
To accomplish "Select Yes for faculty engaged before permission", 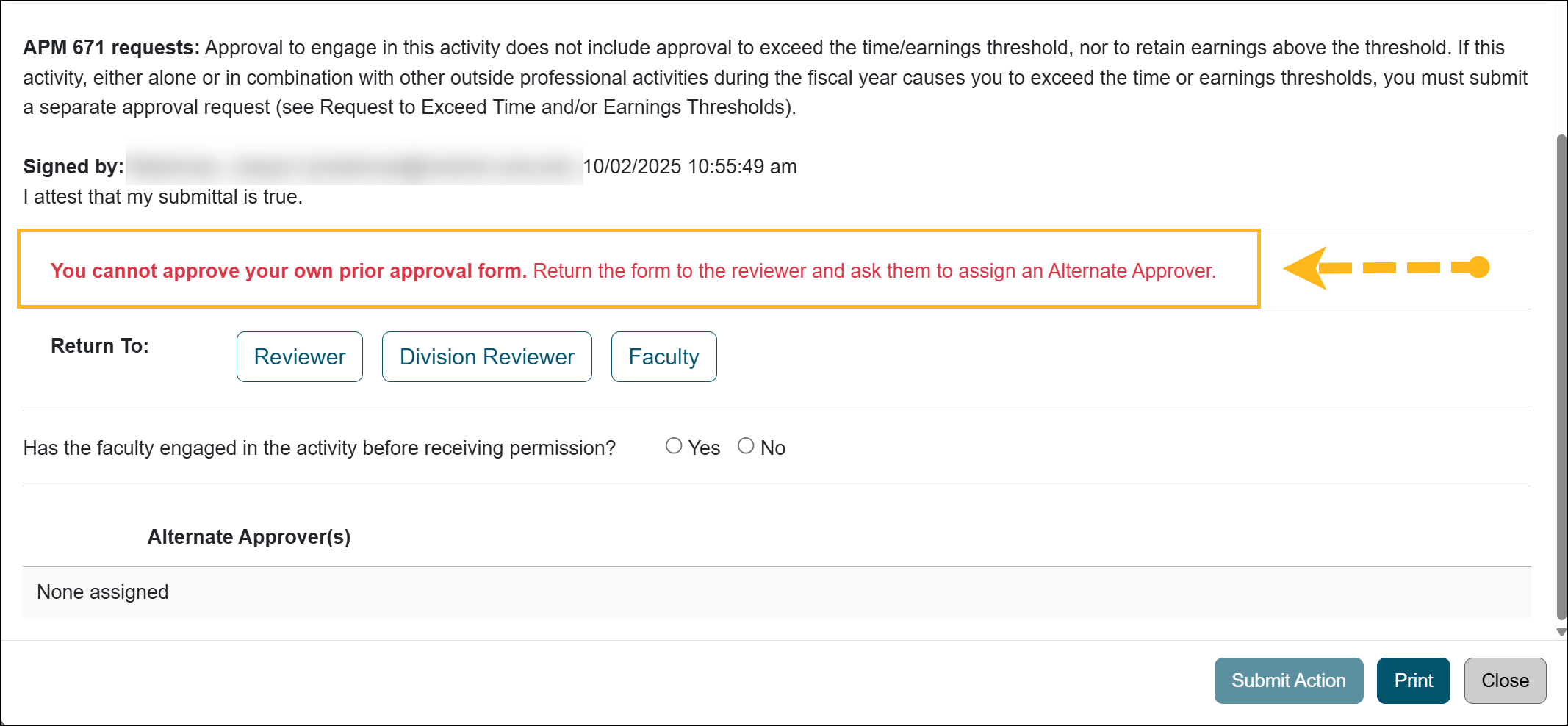I will coord(674,446).
